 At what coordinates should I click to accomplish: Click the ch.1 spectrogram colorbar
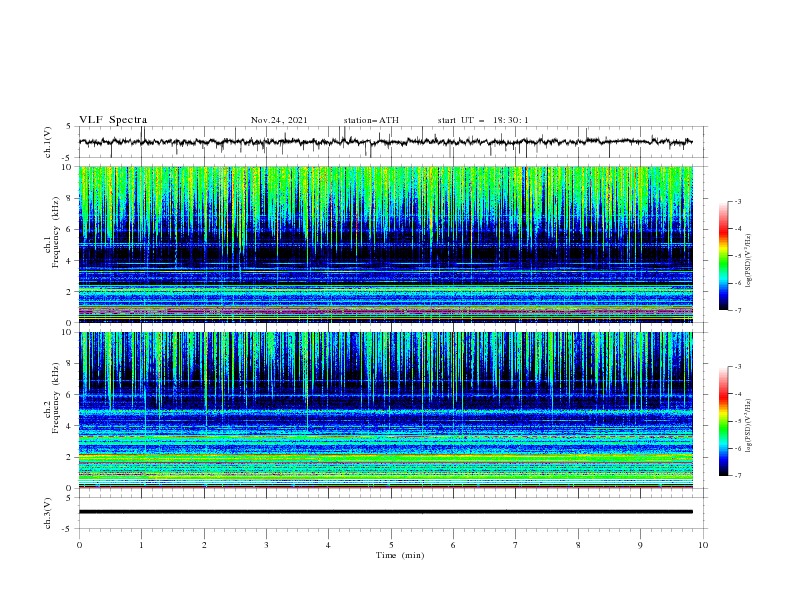(723, 256)
